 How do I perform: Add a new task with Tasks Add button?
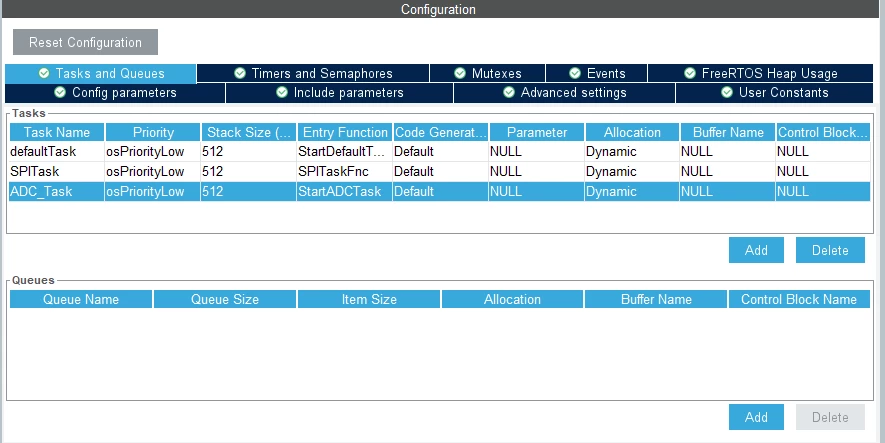point(756,250)
